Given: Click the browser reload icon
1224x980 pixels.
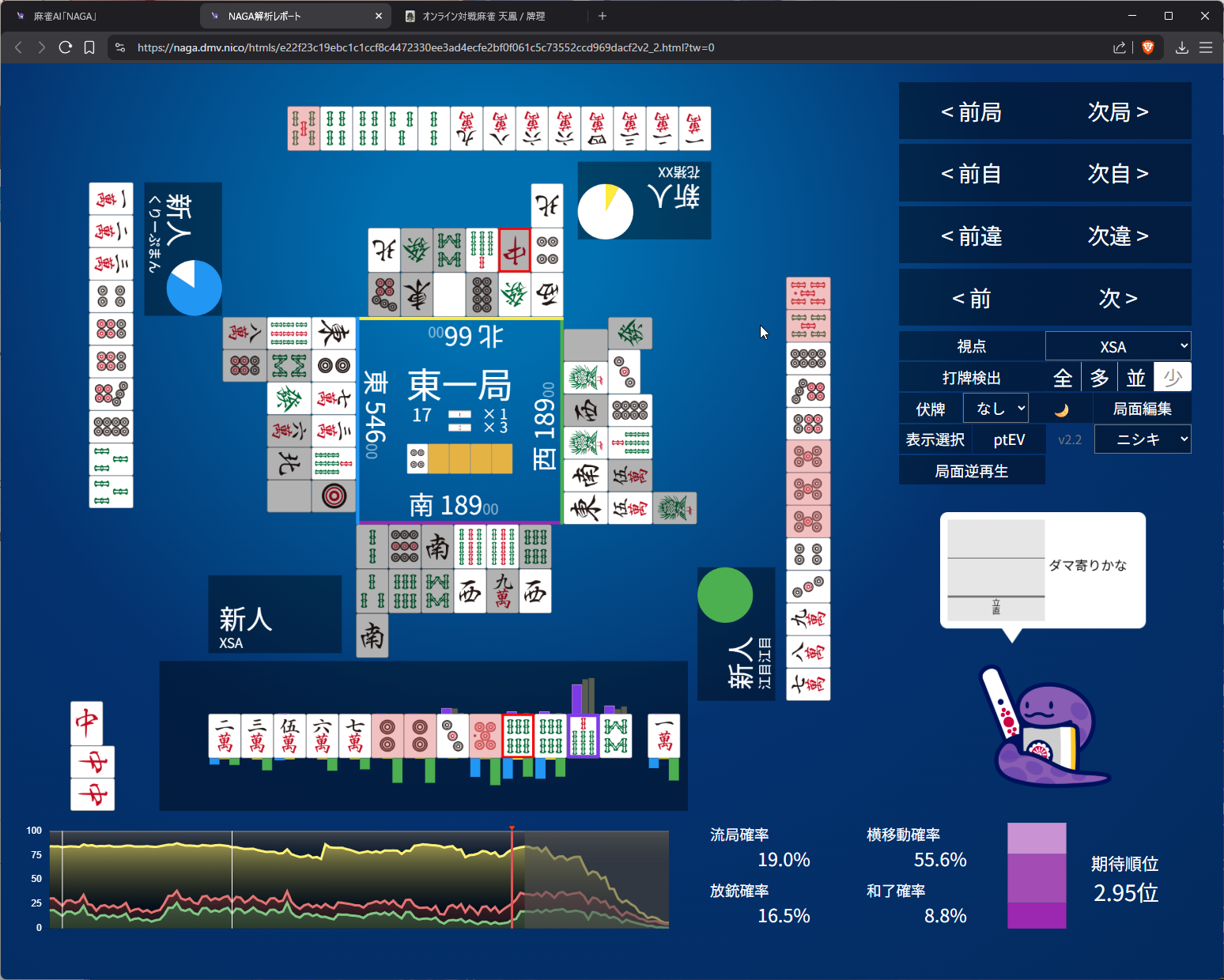Looking at the screenshot, I should click(66, 47).
